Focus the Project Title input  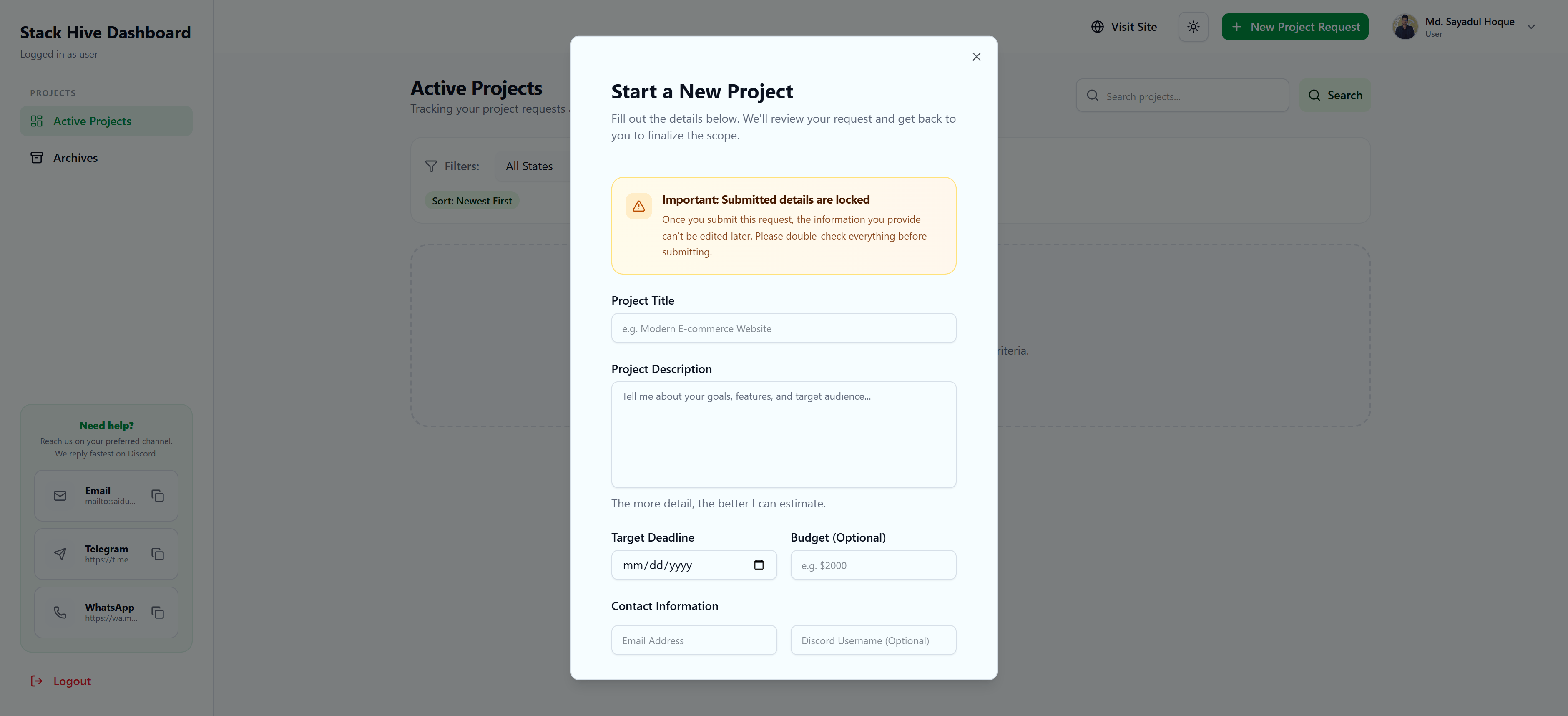click(784, 328)
